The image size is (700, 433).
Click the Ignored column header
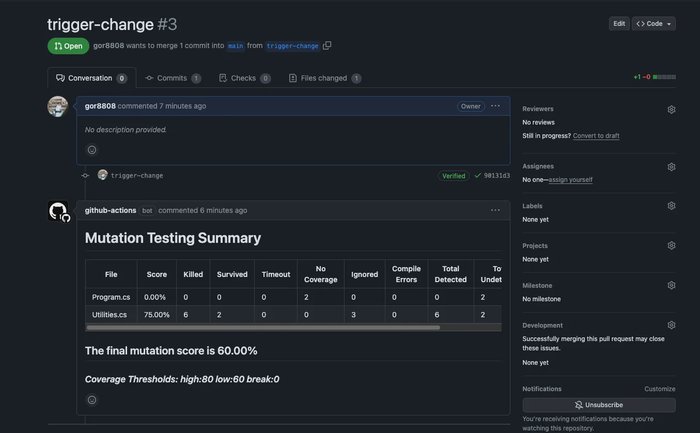[364, 274]
